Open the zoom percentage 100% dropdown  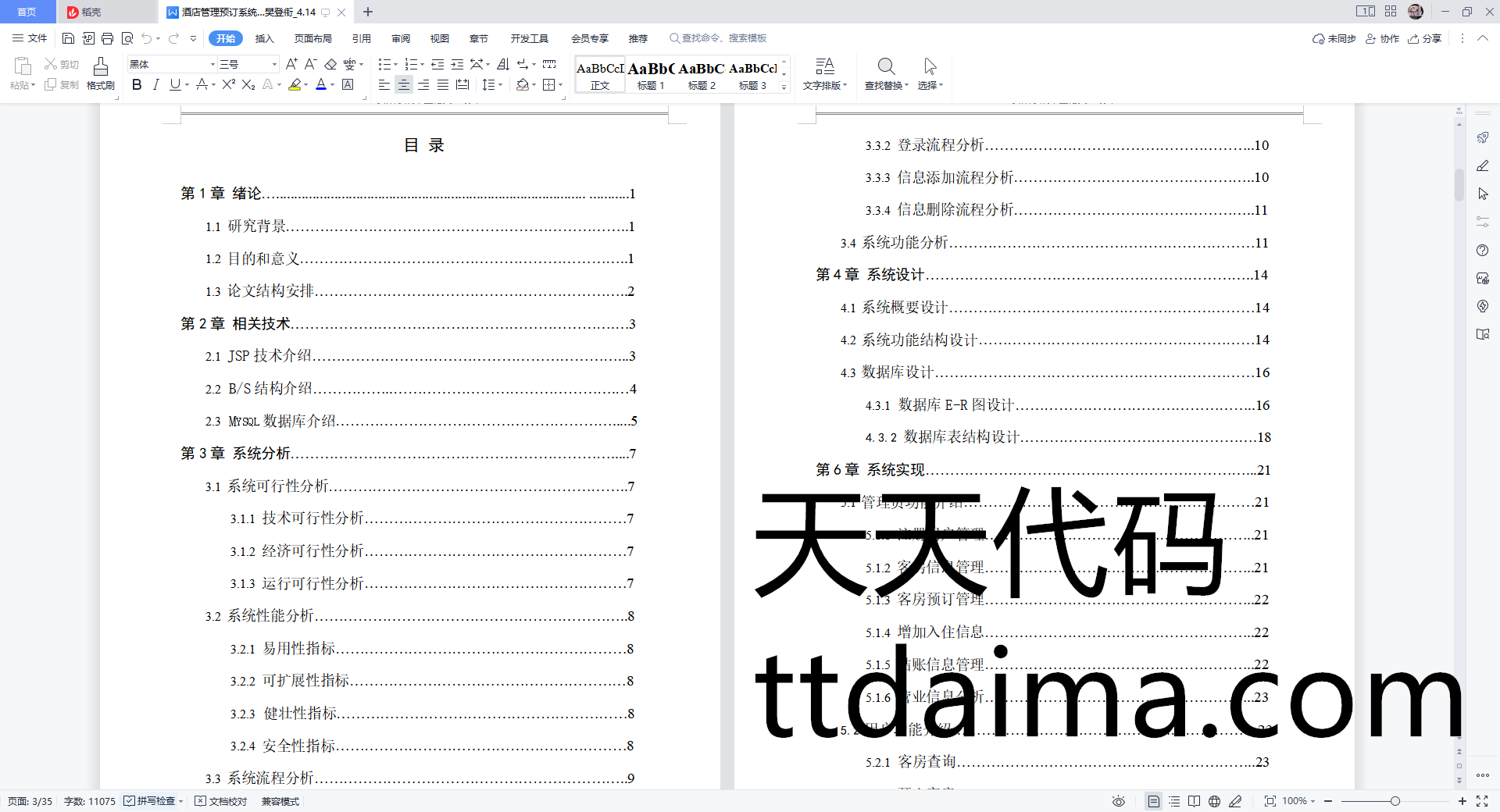coord(1299,801)
